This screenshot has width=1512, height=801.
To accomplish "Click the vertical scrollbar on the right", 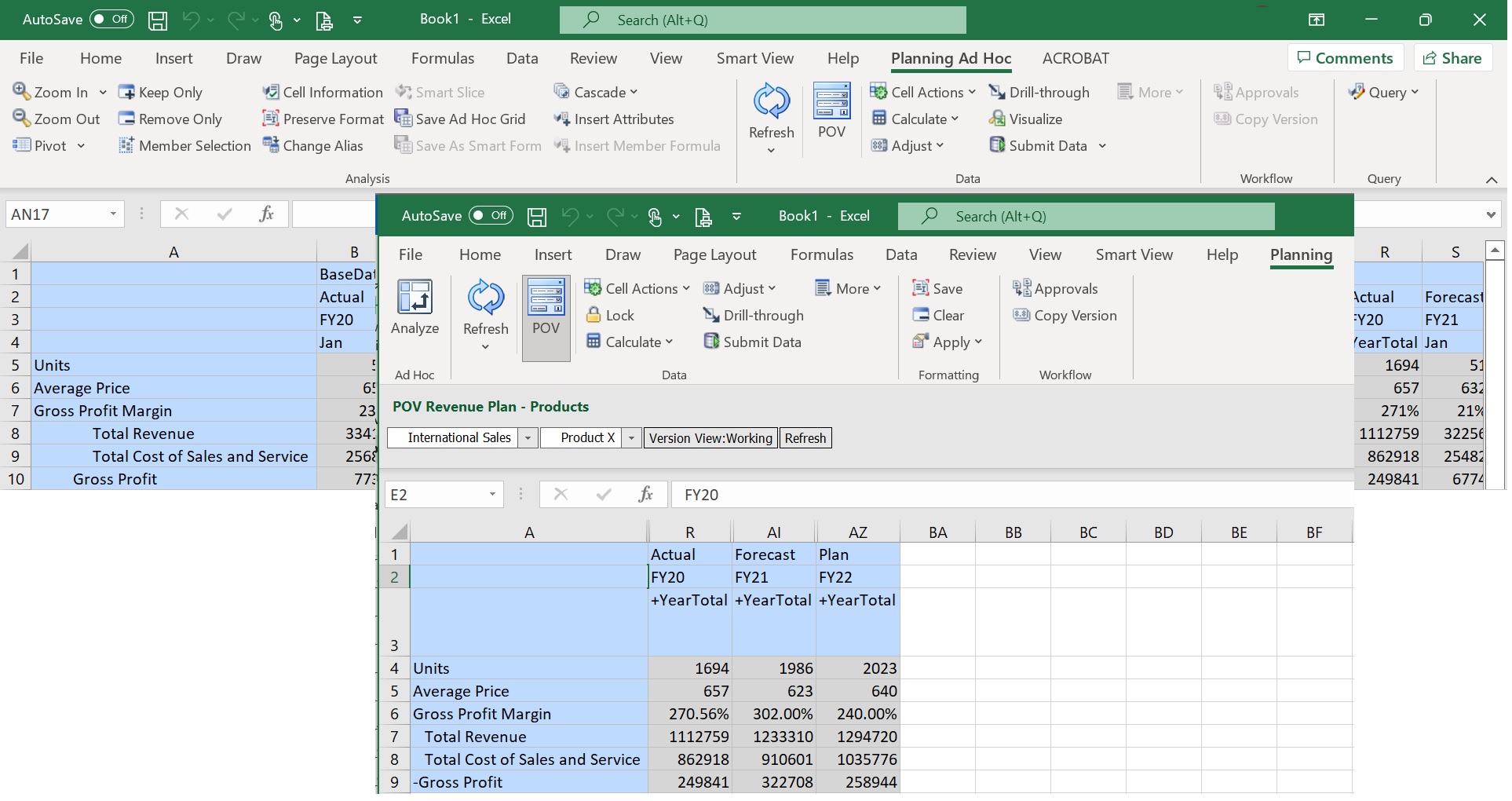I will tap(1496, 377).
